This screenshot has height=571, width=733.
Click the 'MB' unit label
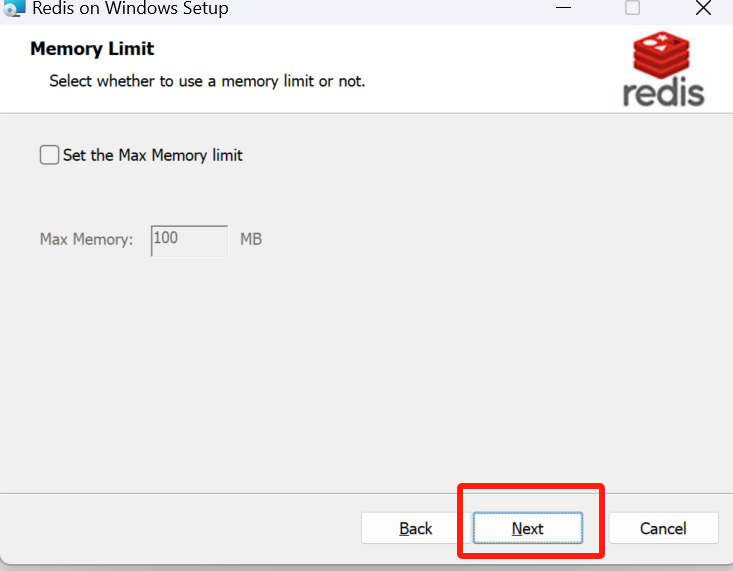point(251,239)
